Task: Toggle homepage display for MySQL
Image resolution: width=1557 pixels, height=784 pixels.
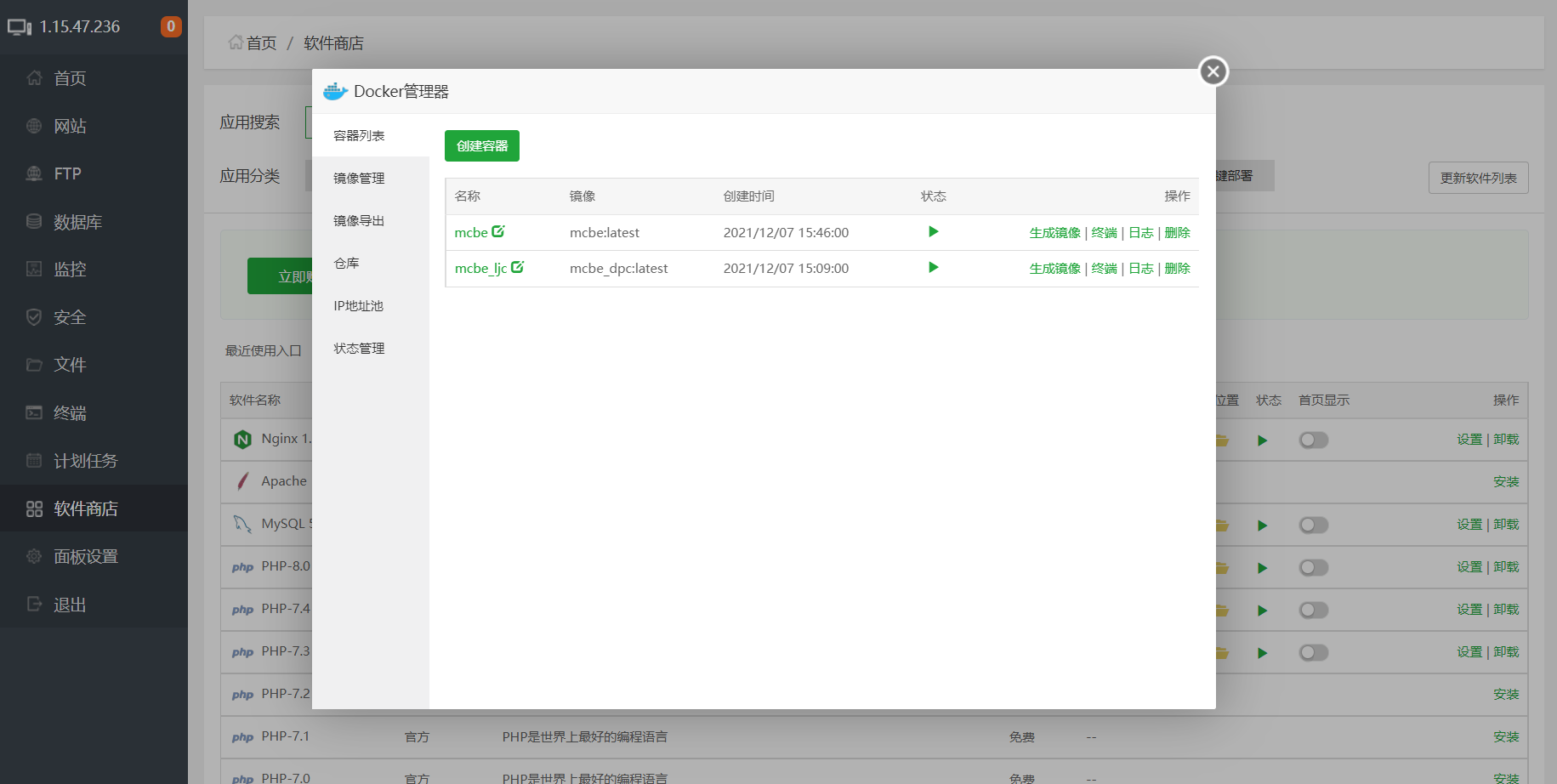Action: [x=1313, y=525]
